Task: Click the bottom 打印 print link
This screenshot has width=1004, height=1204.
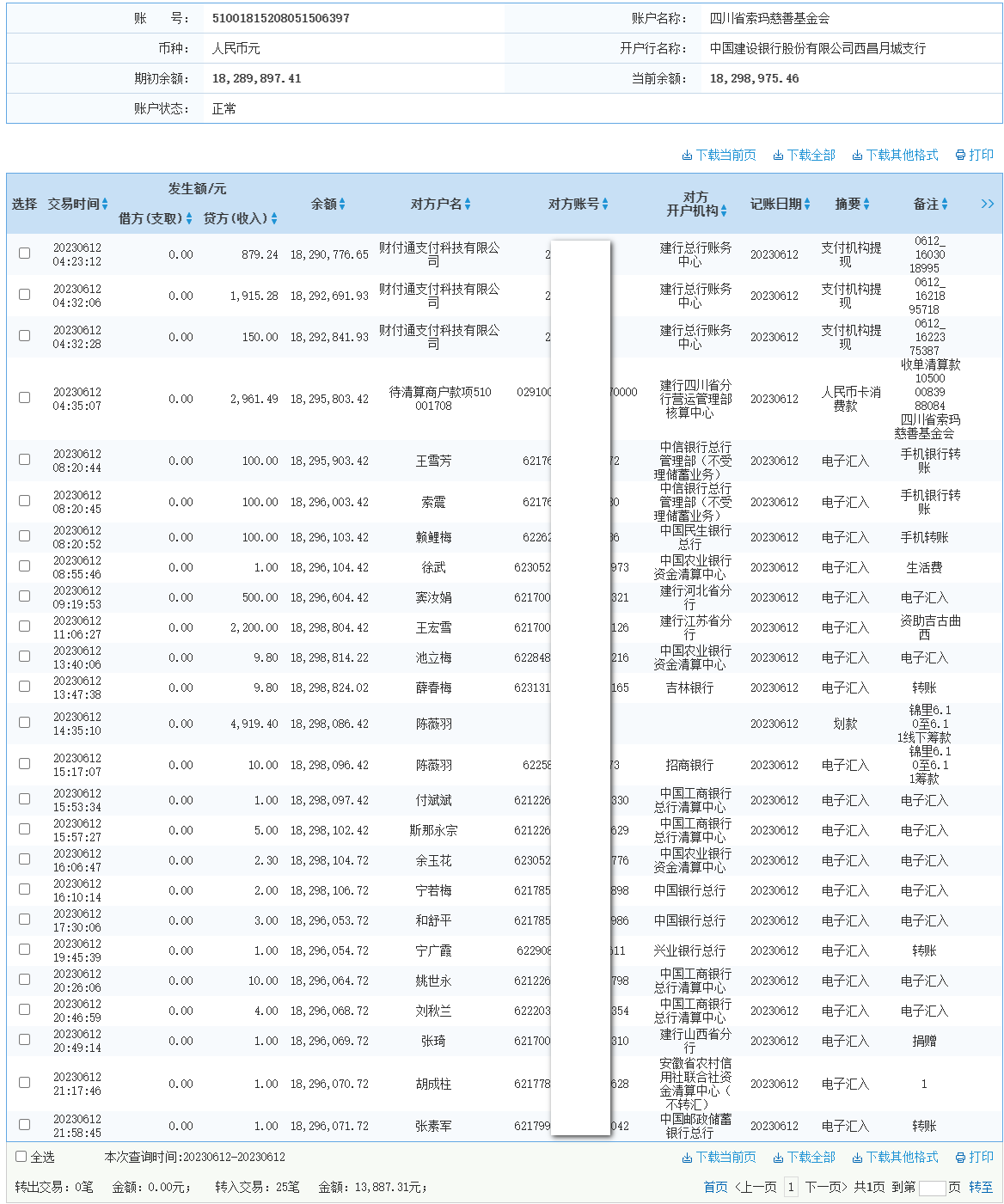Action: (x=974, y=1157)
